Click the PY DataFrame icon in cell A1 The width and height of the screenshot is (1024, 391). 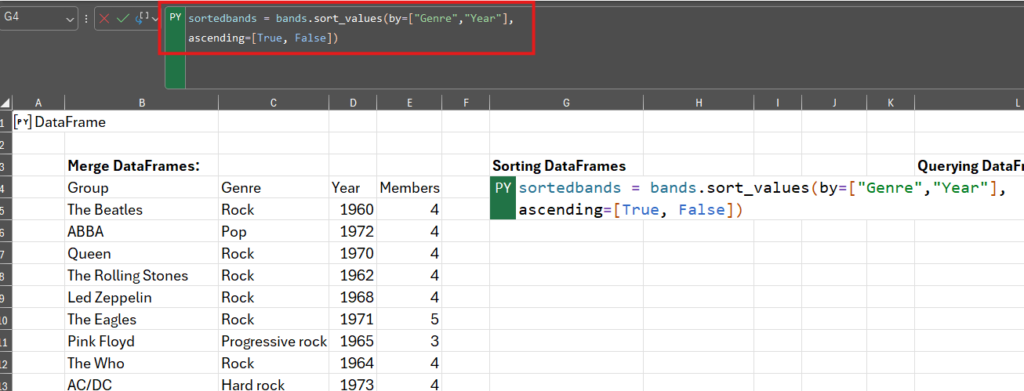click(23, 122)
